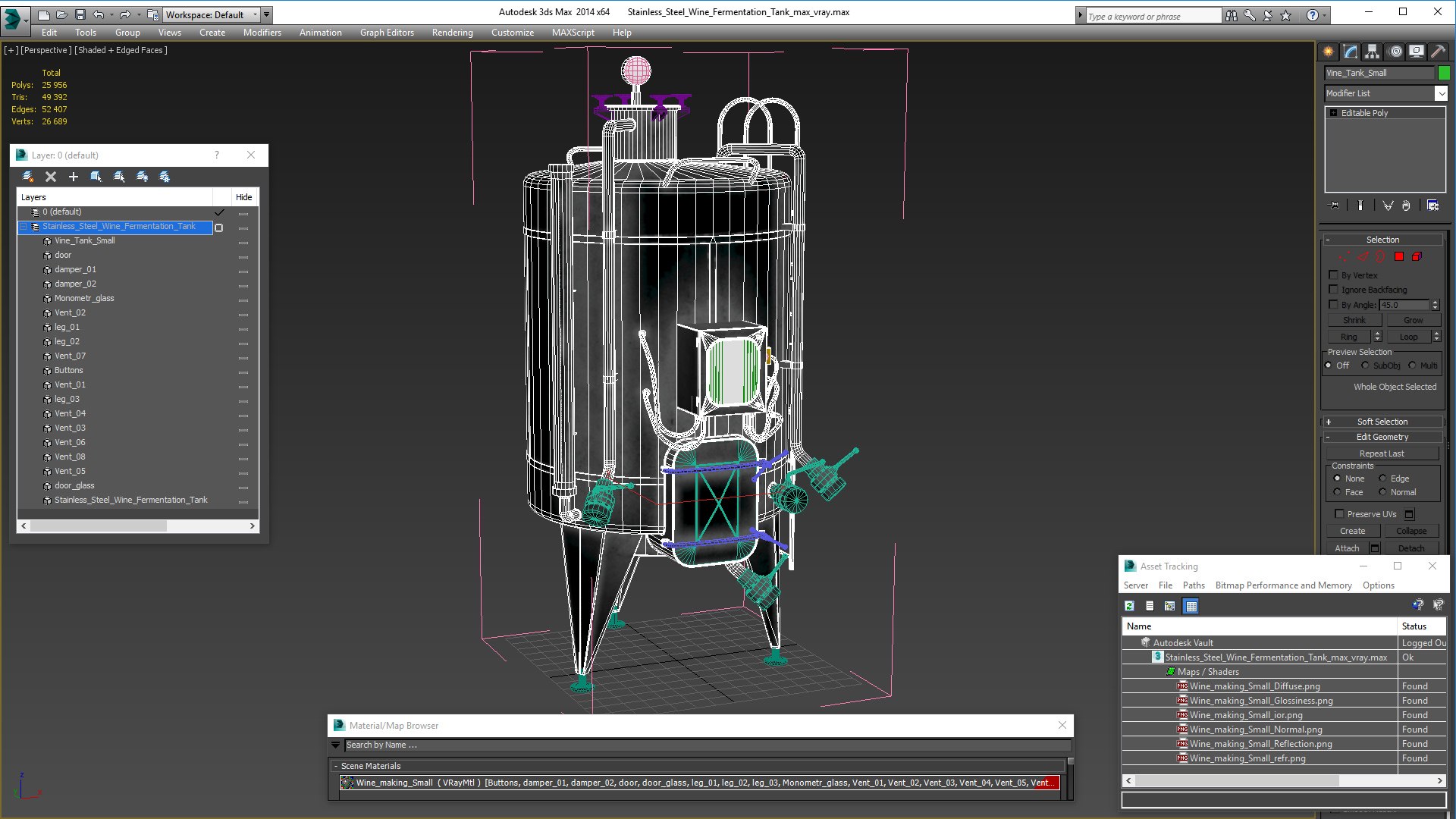The width and height of the screenshot is (1456, 819).
Task: Click Freeze/Unfreeze All Layers icon
Action: point(165,177)
